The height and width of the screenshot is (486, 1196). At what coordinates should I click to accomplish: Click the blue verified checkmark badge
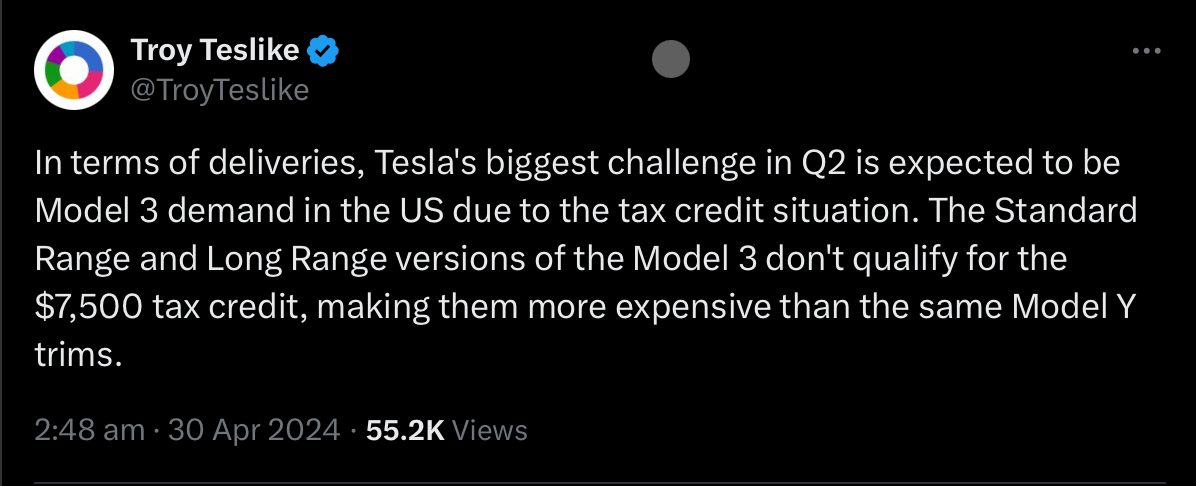click(322, 50)
